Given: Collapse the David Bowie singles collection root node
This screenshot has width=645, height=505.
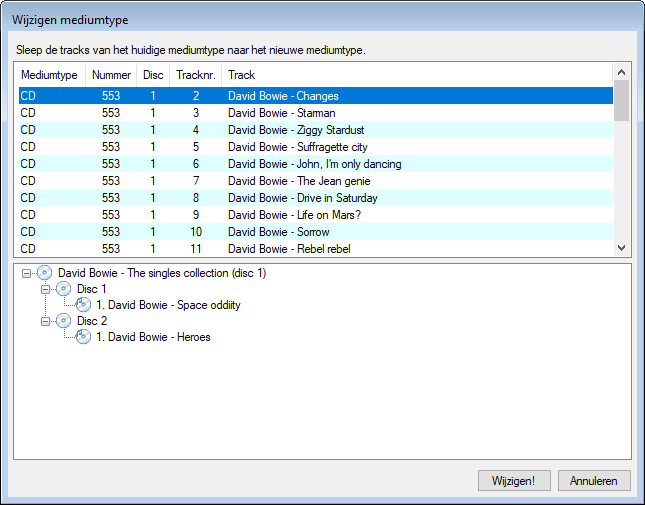Looking at the screenshot, I should click(x=26, y=273).
